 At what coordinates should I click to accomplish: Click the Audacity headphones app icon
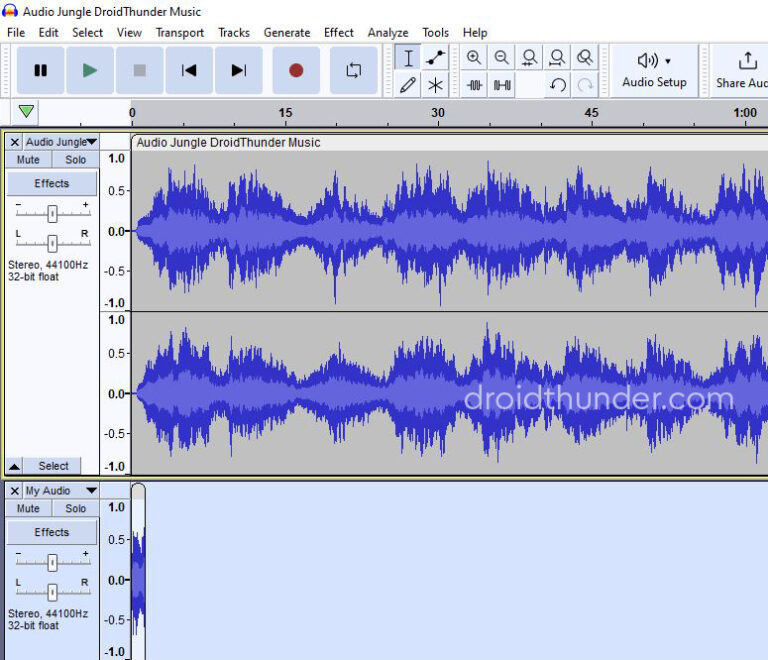10,11
